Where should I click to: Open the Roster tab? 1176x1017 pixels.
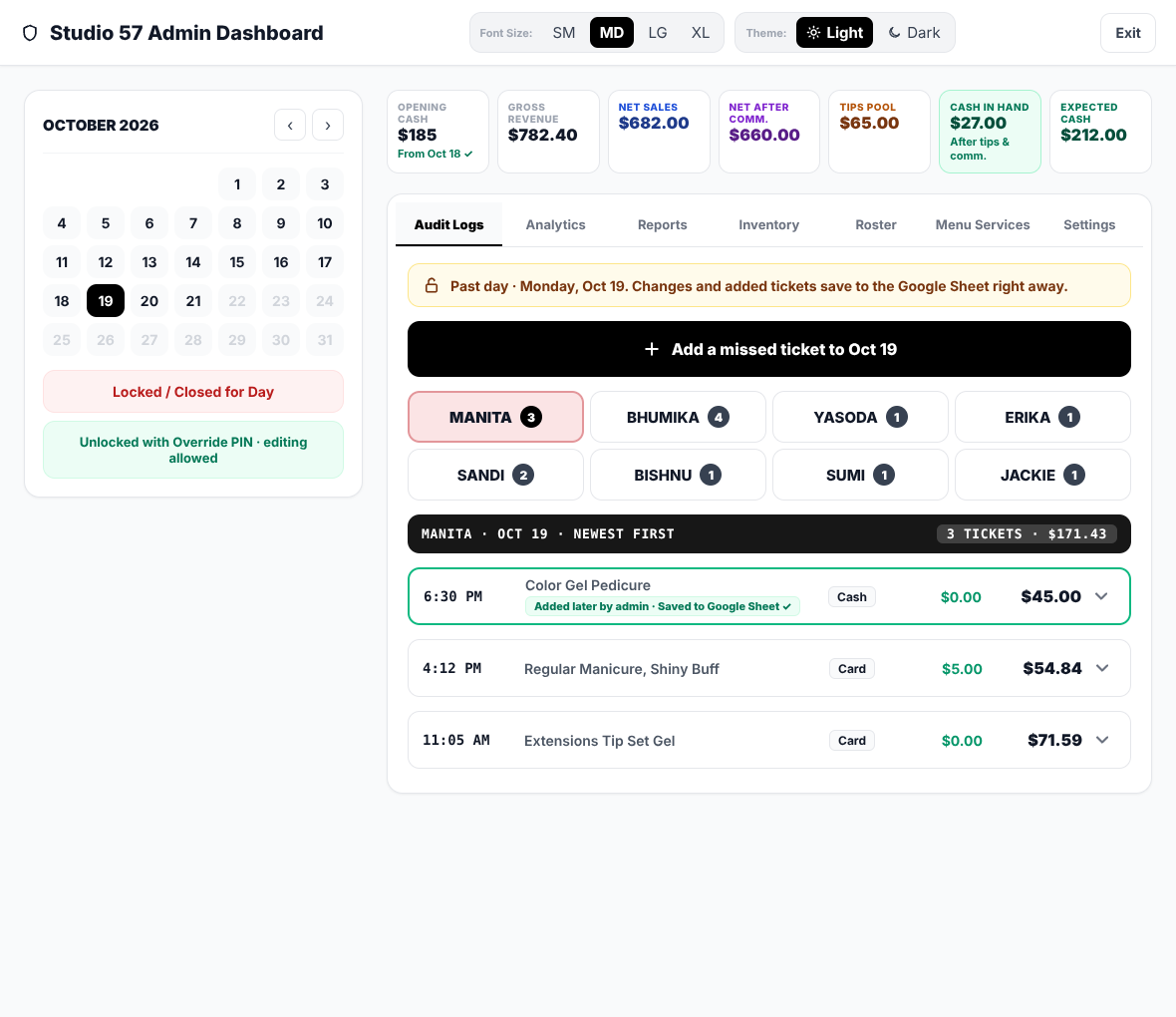click(x=876, y=224)
